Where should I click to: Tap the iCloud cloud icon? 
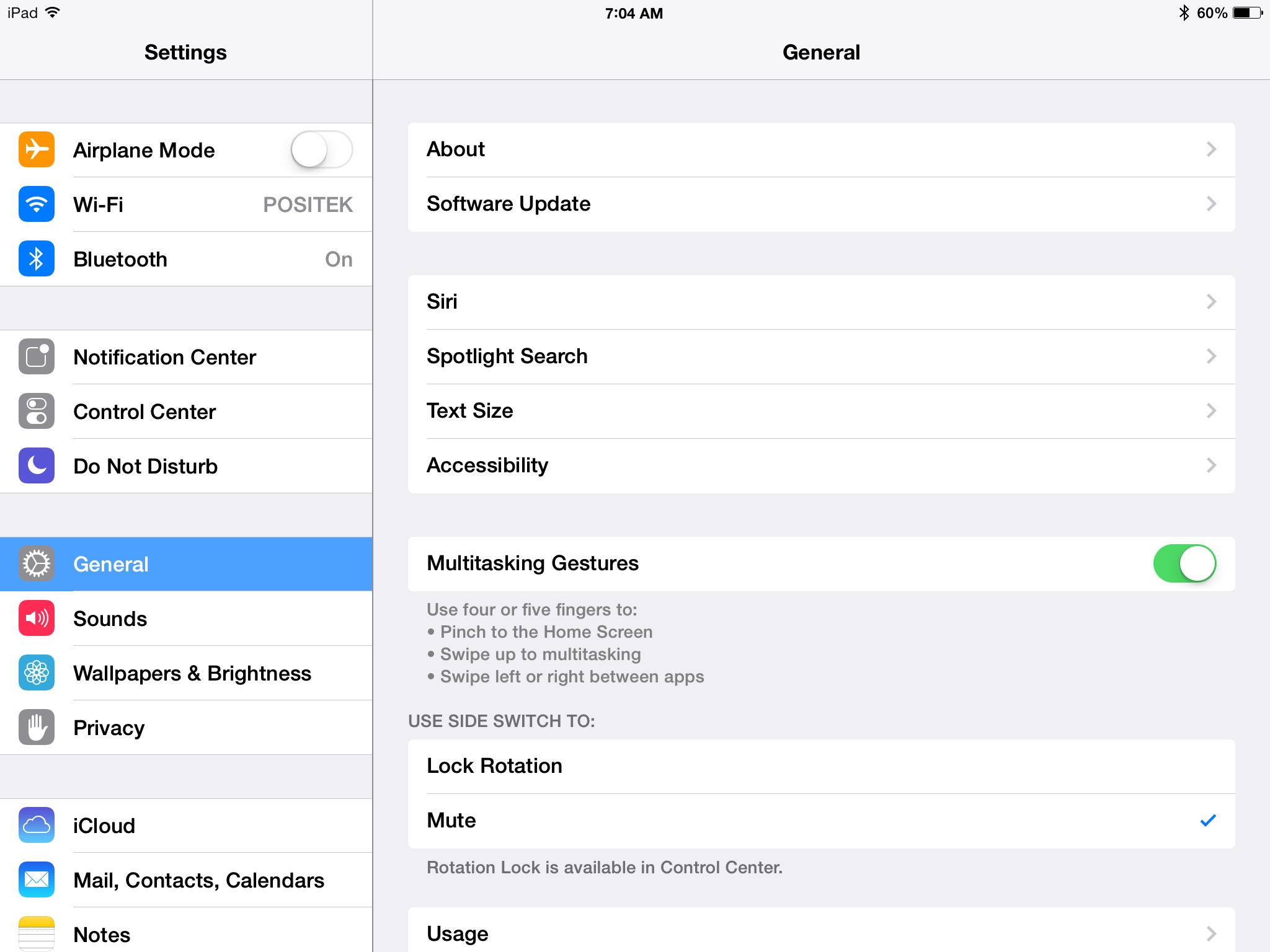(x=37, y=825)
